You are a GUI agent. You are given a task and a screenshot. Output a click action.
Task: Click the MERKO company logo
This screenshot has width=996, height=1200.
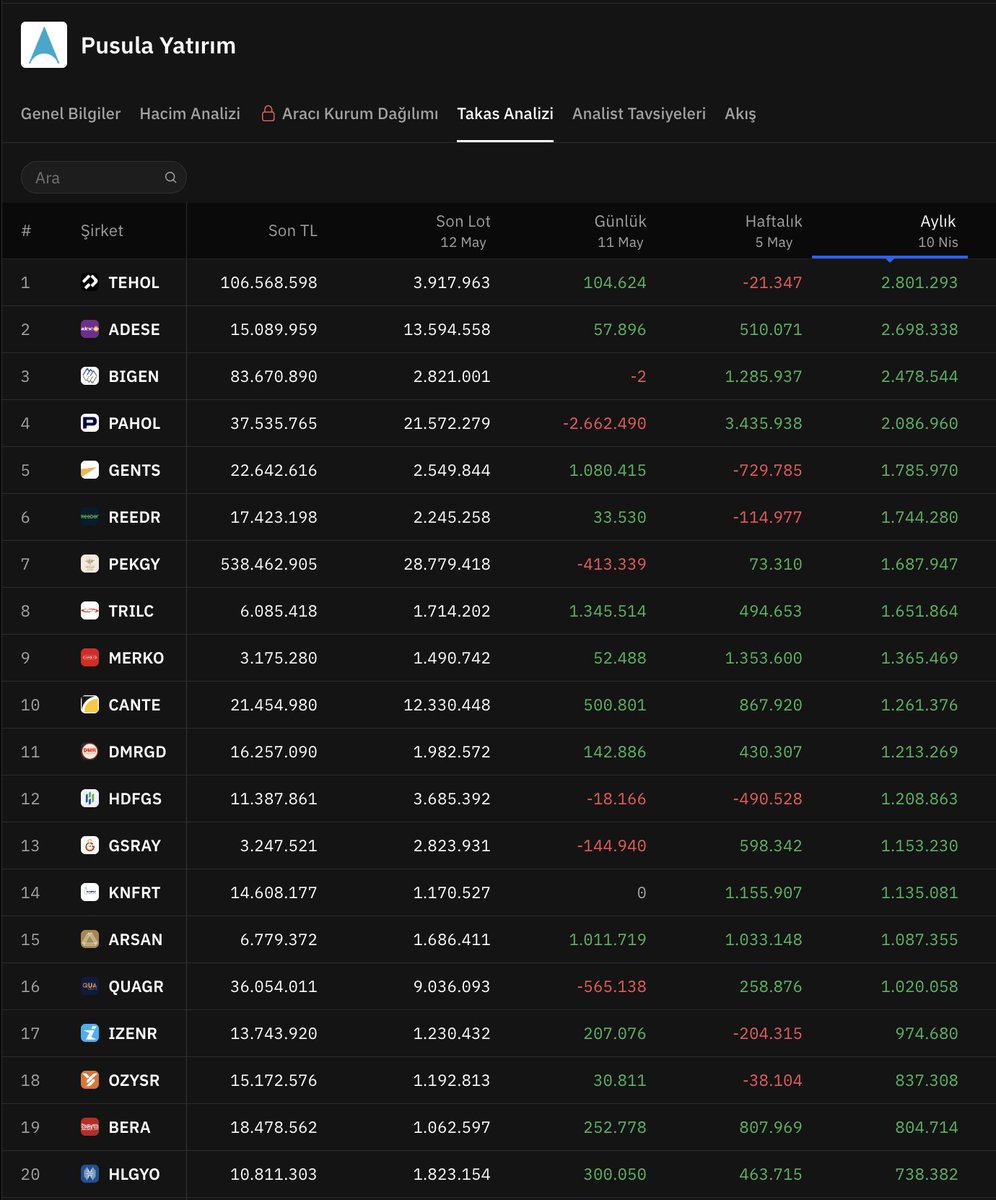[90, 659]
